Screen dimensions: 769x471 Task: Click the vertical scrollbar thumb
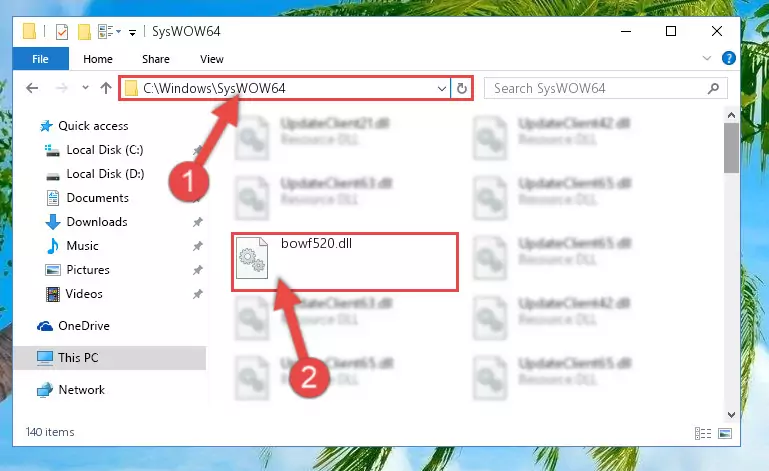tap(731, 148)
